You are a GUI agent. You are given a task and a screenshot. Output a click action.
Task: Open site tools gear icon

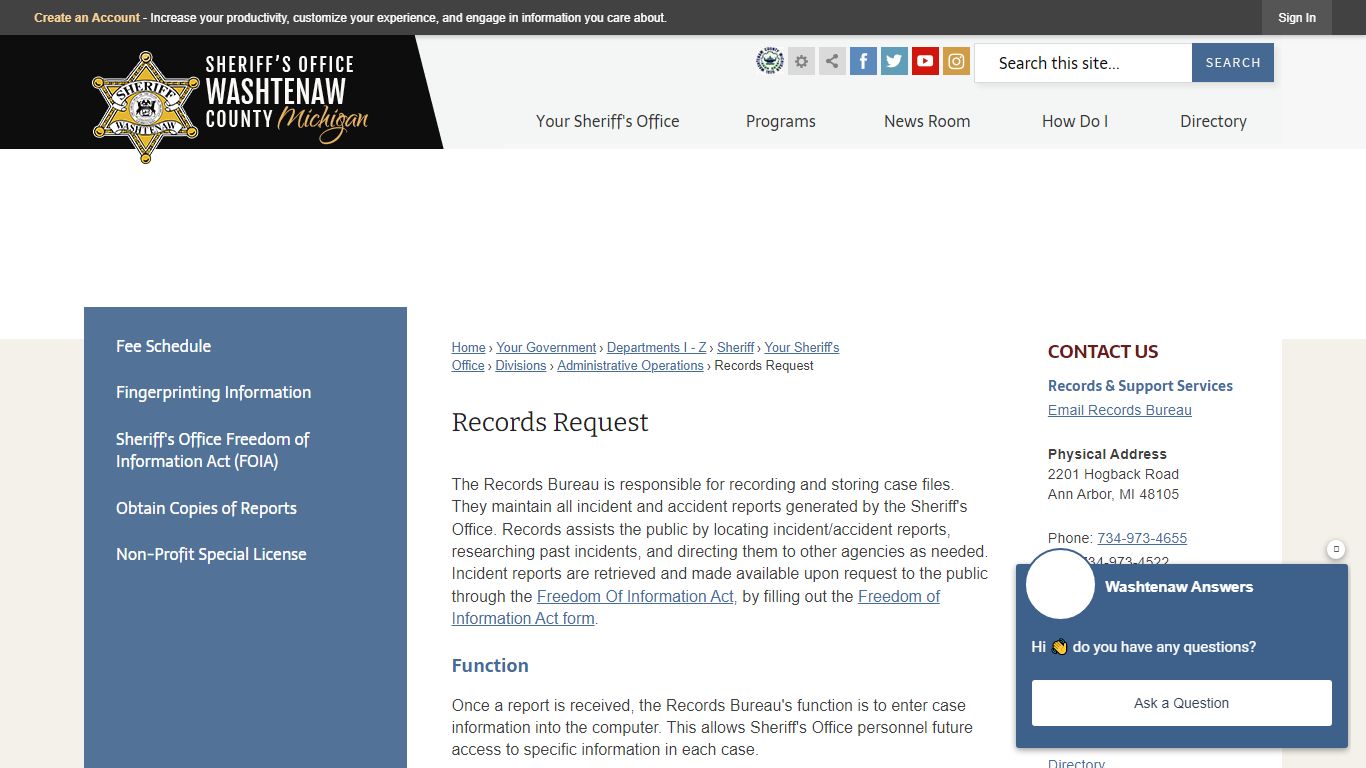click(801, 62)
